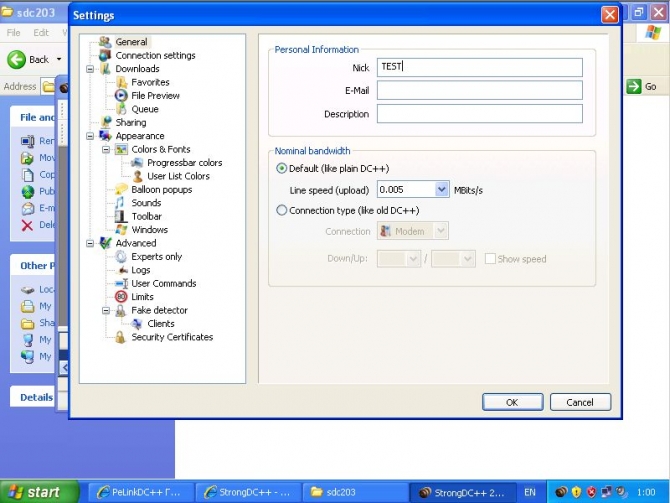
Task: Click the Connection settings globe icon
Action: pyautogui.click(x=105, y=55)
